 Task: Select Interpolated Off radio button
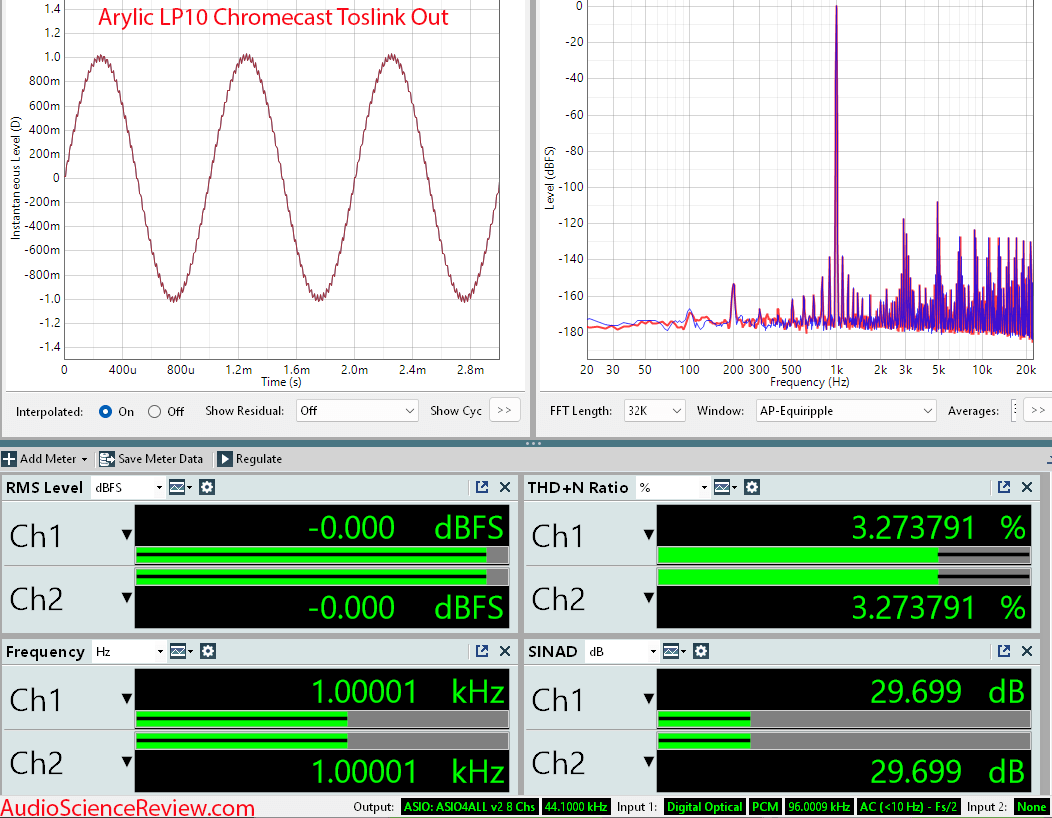pos(154,411)
